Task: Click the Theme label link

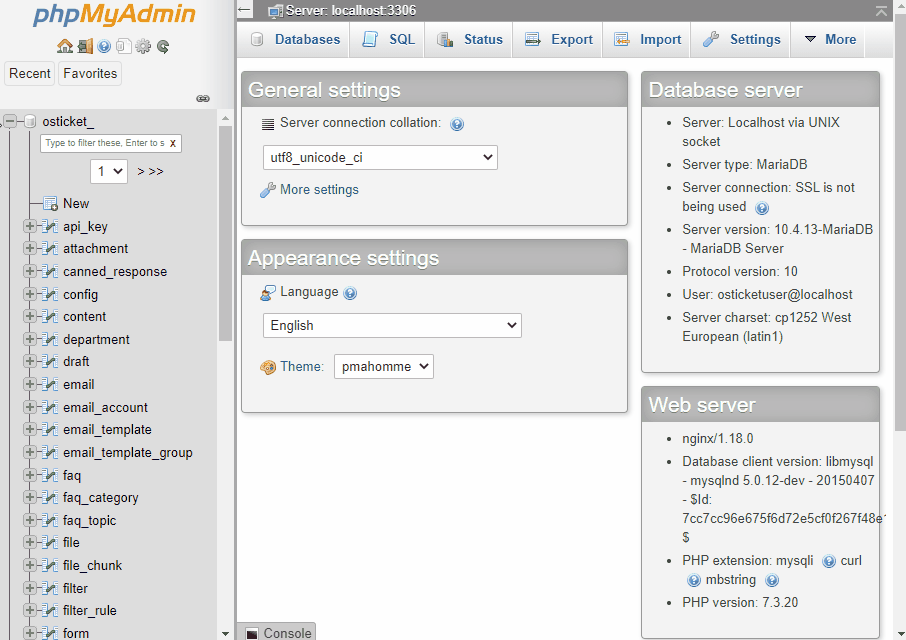Action: tap(302, 367)
